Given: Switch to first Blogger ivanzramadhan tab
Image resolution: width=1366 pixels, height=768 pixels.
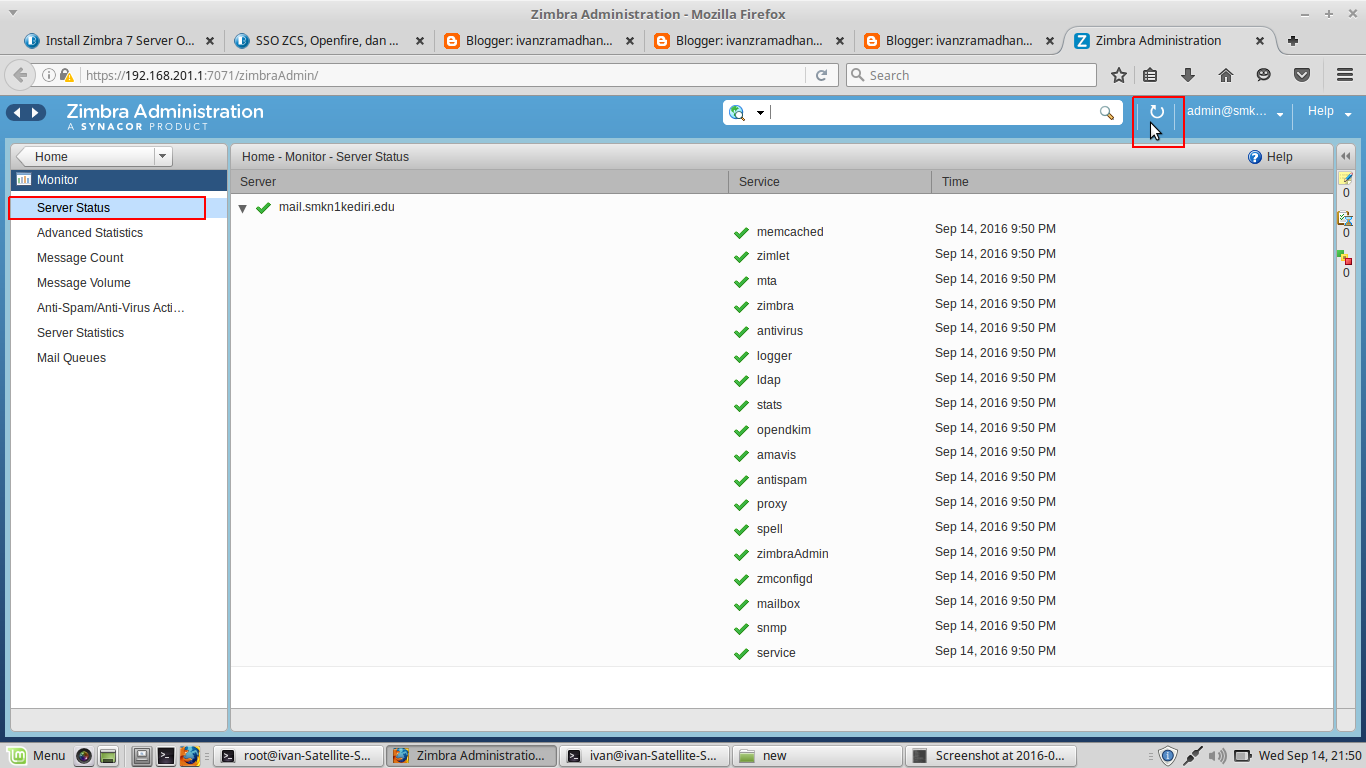Looking at the screenshot, I should coord(540,41).
